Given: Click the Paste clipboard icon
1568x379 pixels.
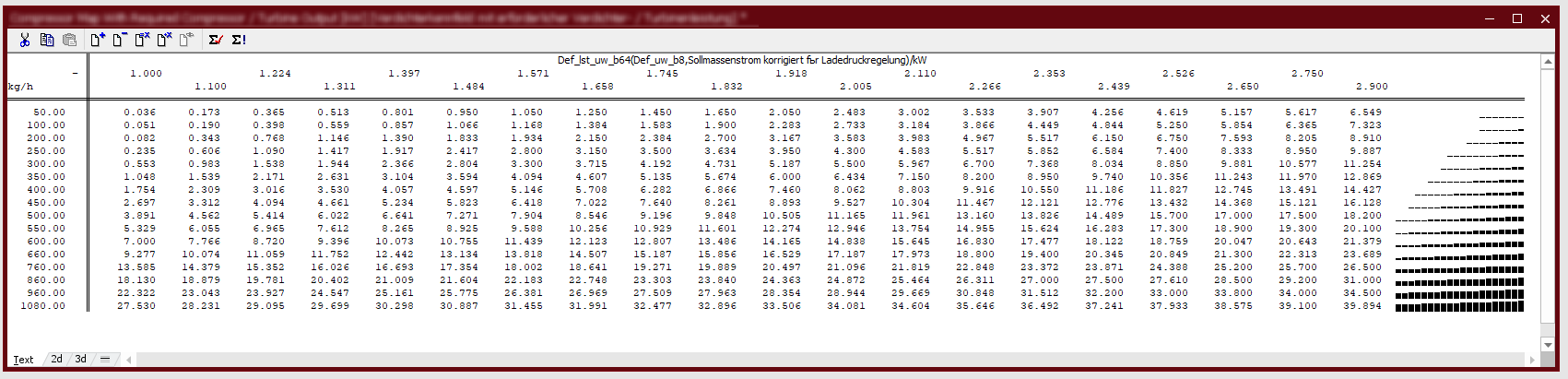Looking at the screenshot, I should coord(69,40).
